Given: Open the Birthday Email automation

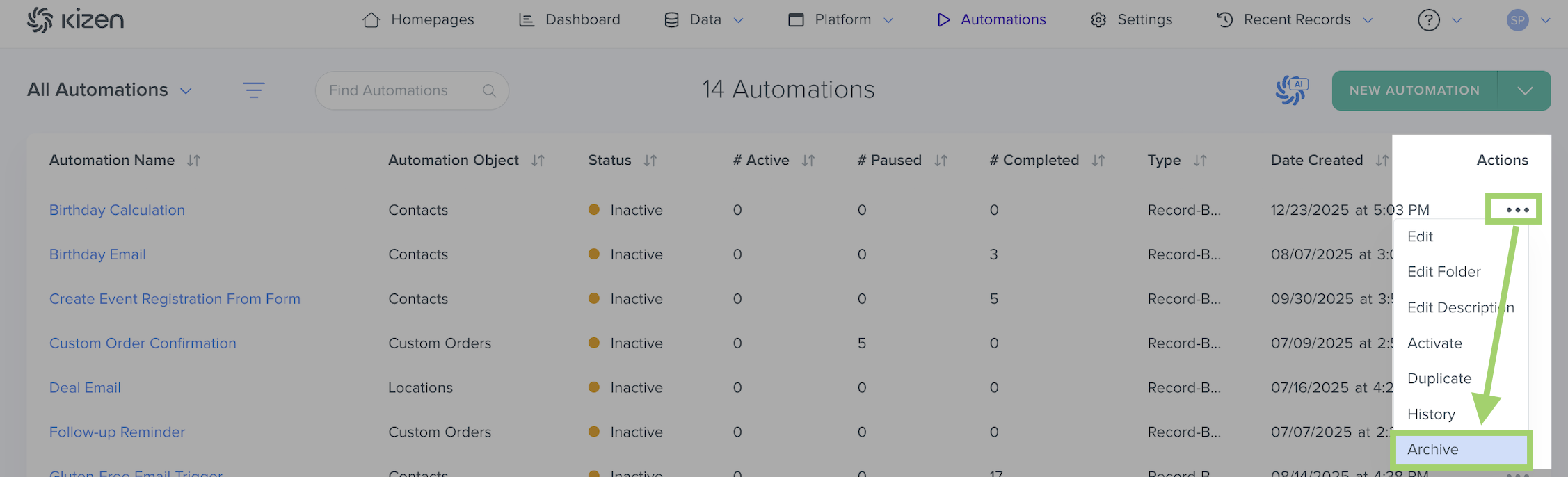Looking at the screenshot, I should click(x=97, y=254).
